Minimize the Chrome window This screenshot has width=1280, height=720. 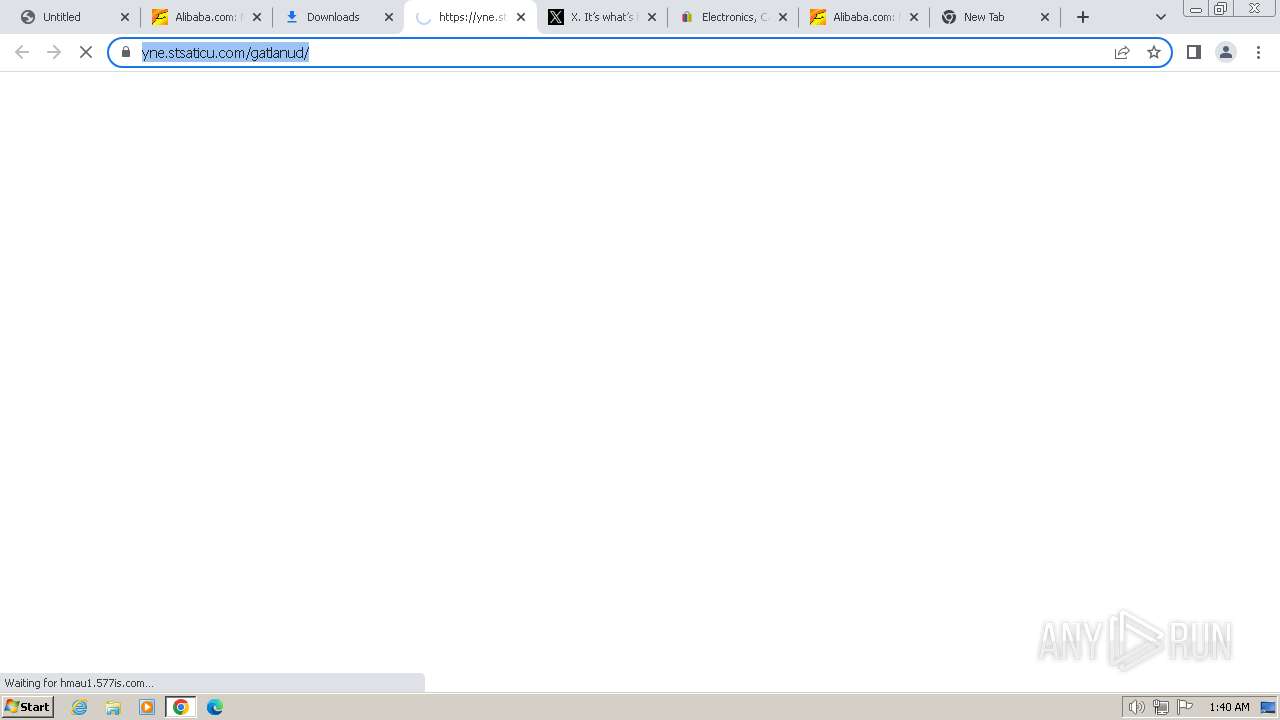click(x=1196, y=9)
